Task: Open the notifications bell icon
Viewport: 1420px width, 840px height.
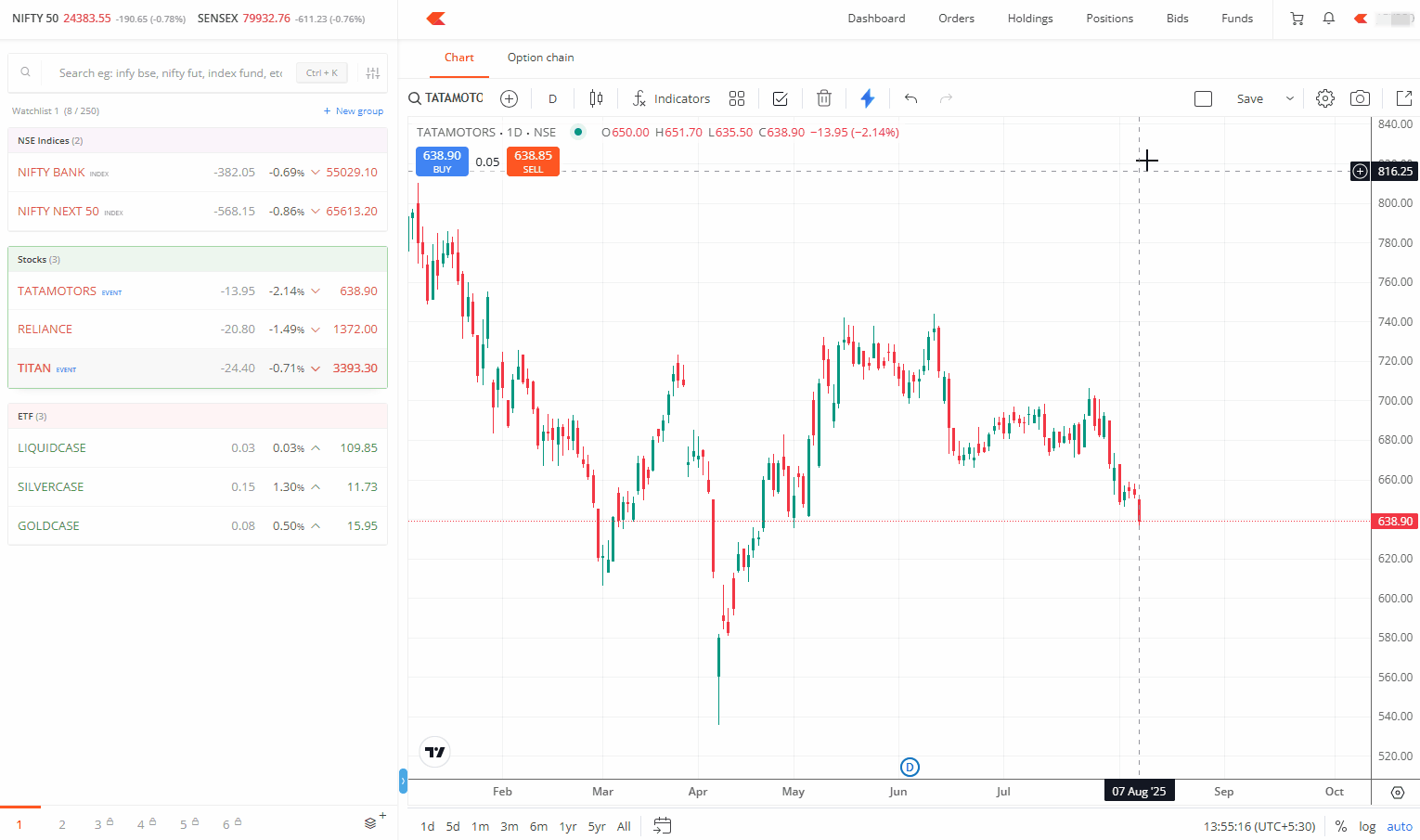Action: tap(1329, 19)
